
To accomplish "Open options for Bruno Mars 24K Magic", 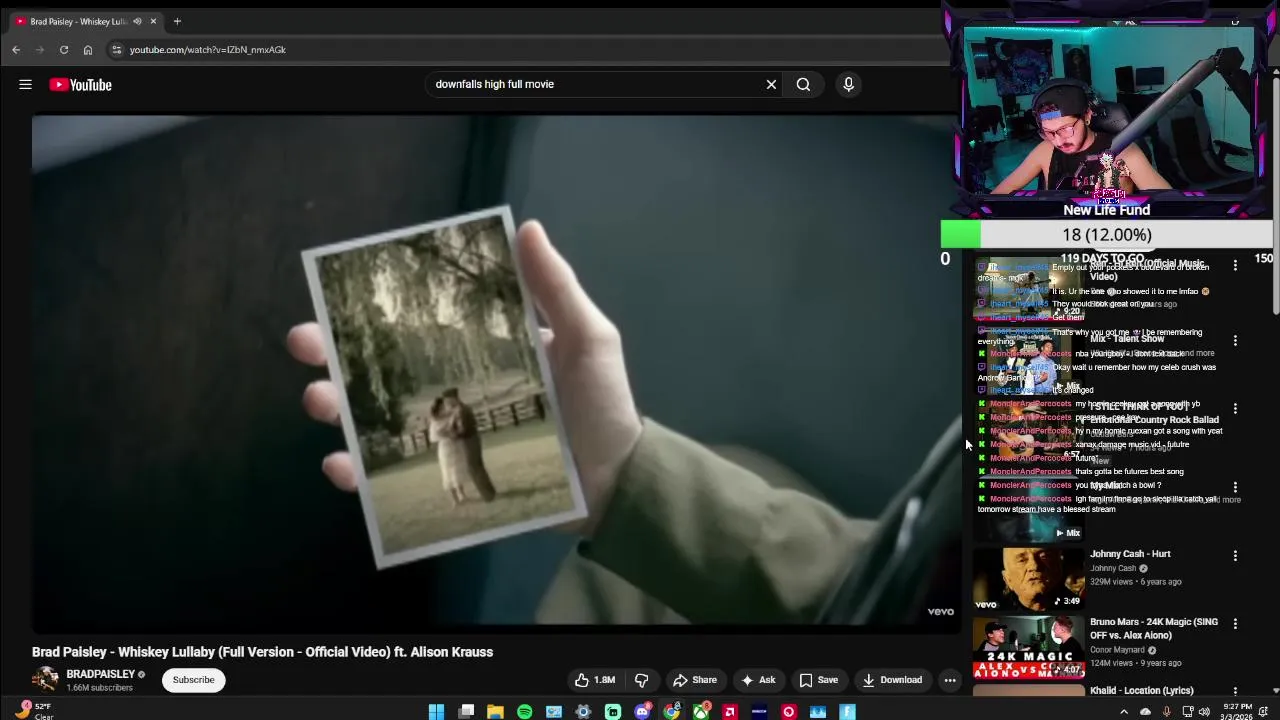I will tap(1235, 624).
